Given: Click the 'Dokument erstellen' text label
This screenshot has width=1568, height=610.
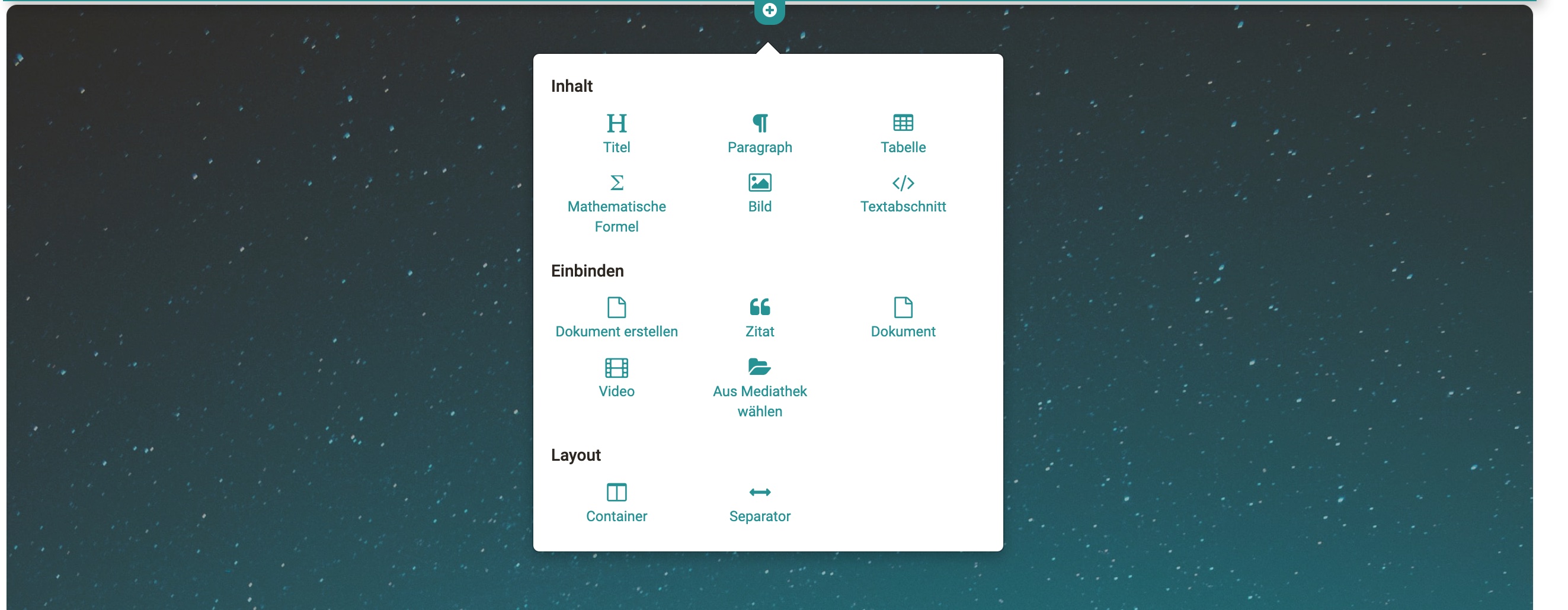Looking at the screenshot, I should [616, 332].
